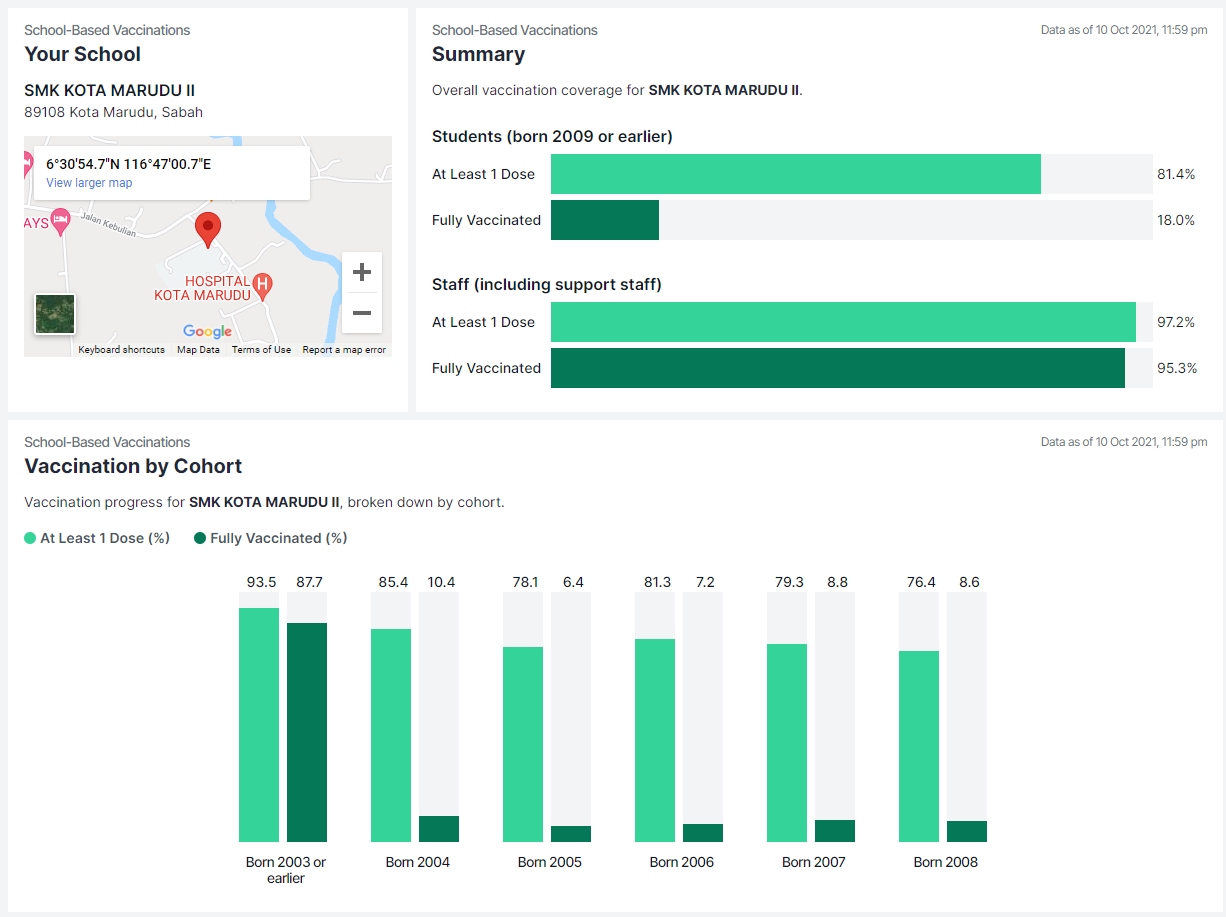Viewport: 1226px width, 917px height.
Task: Click the 6.4 cohort value
Action: [573, 582]
